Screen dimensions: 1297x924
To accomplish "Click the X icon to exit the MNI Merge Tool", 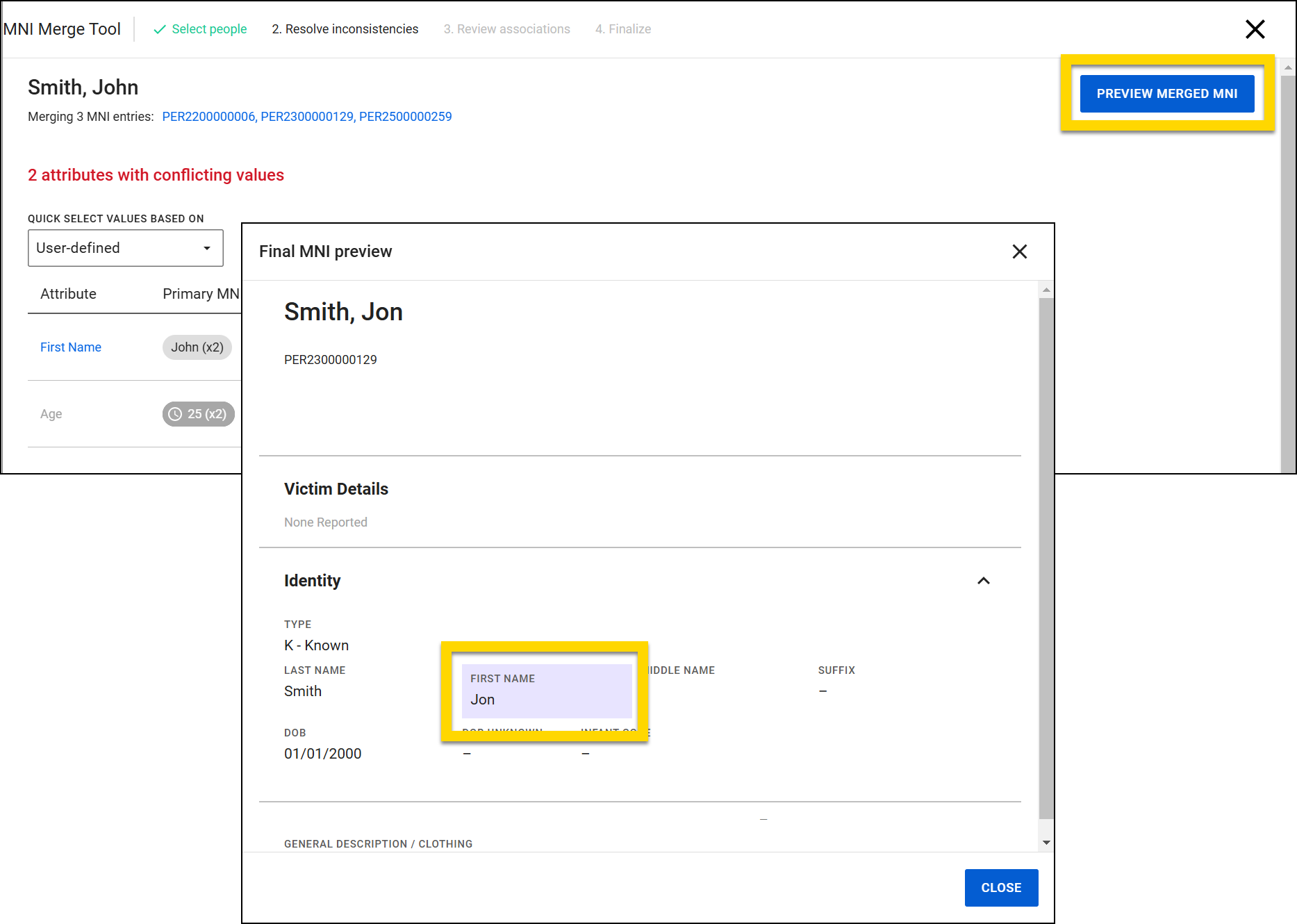I will (x=1255, y=29).
